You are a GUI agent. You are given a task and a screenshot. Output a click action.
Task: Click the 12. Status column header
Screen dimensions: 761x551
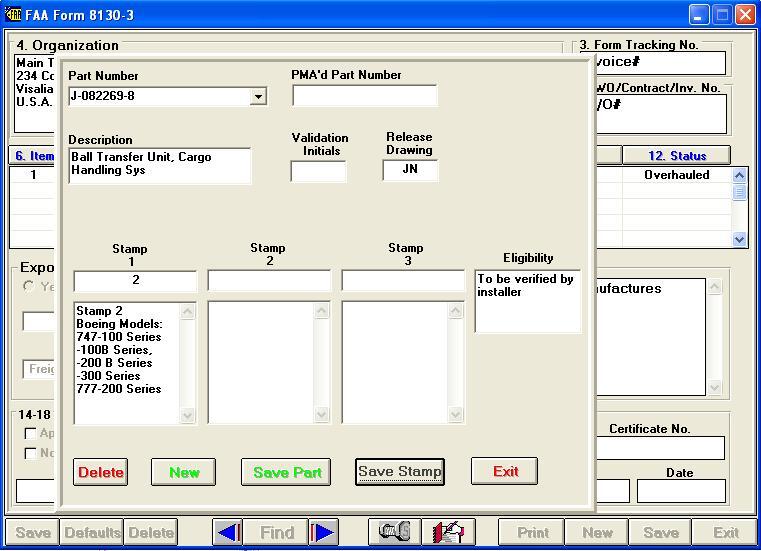point(676,155)
